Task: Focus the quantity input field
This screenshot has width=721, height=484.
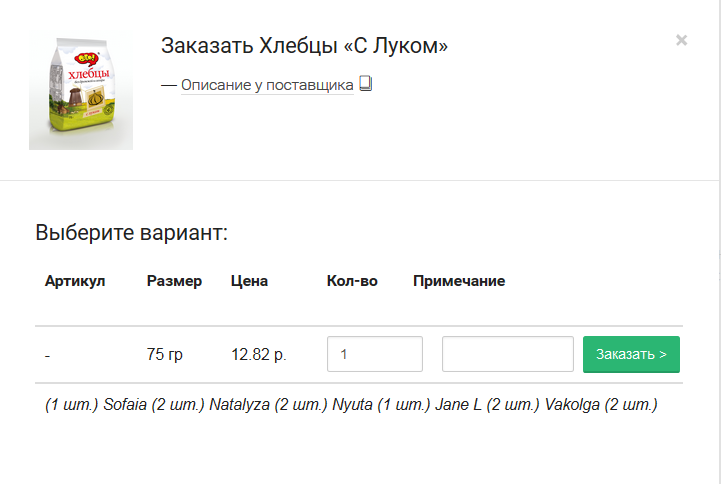Action: point(374,354)
